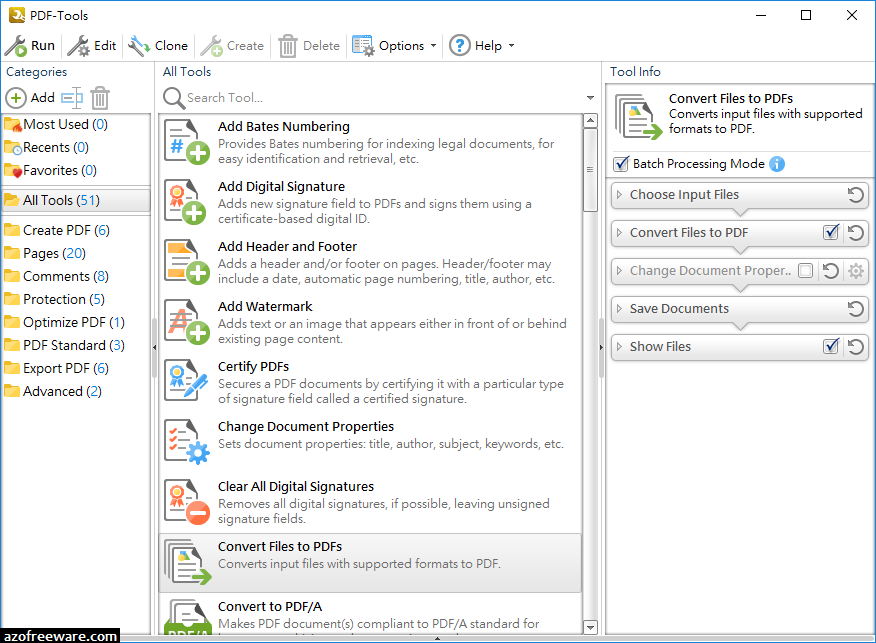Image resolution: width=876 pixels, height=643 pixels.
Task: Select the Add Watermark tool icon
Action: click(x=187, y=322)
